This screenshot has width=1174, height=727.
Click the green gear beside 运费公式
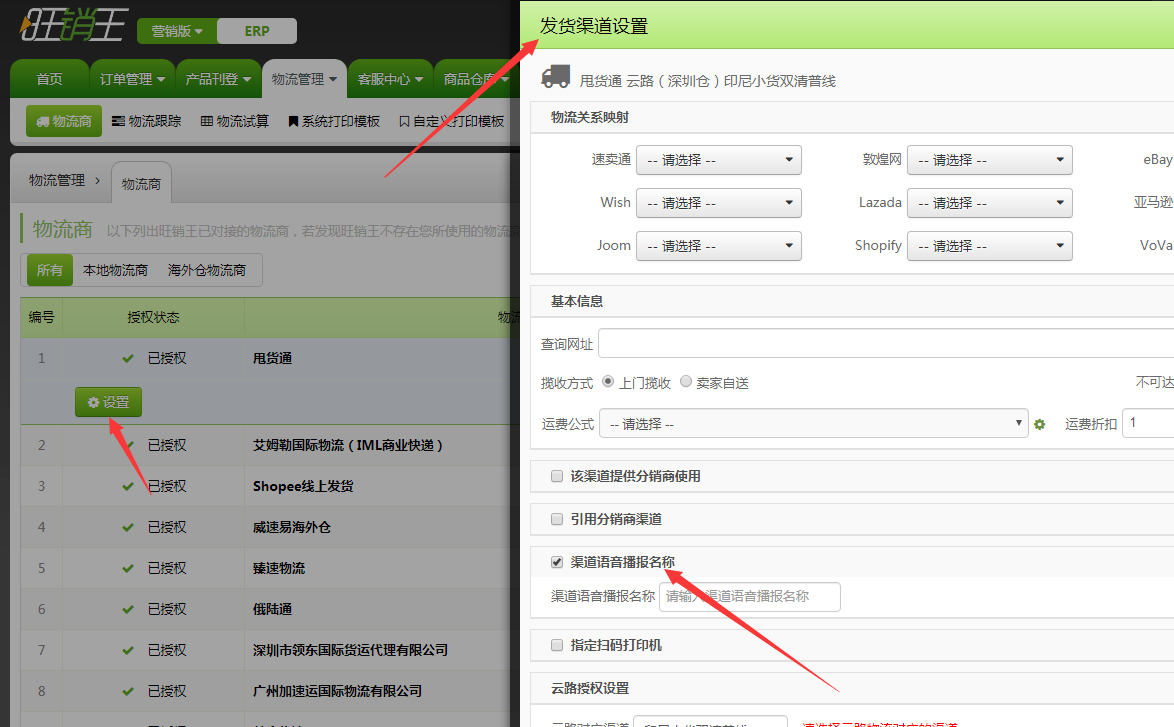click(1039, 425)
